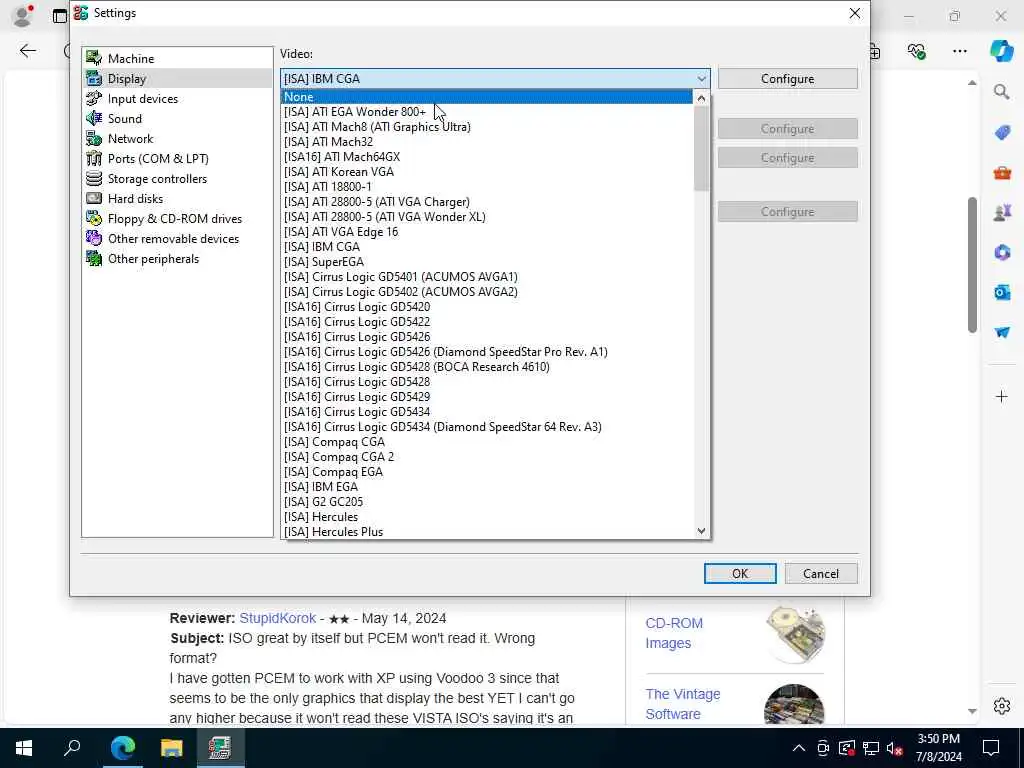Open the Network category icon

click(94, 138)
